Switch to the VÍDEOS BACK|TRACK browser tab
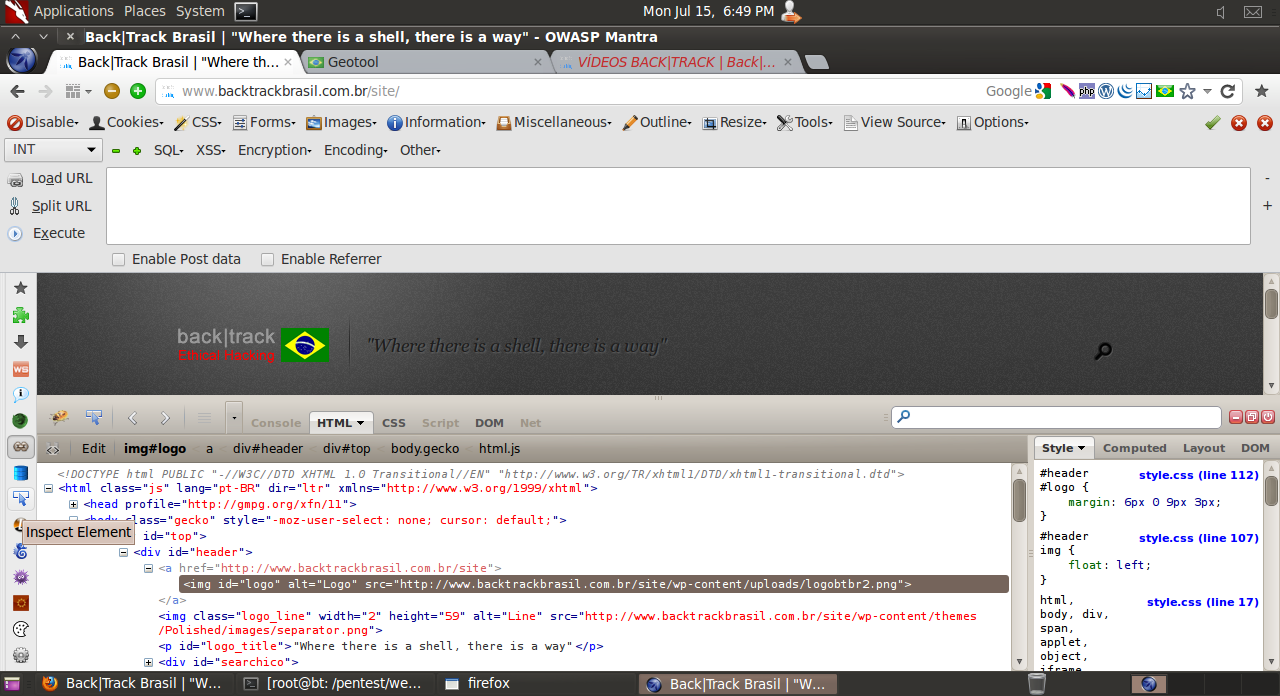Image resolution: width=1280 pixels, height=696 pixels. [x=676, y=62]
